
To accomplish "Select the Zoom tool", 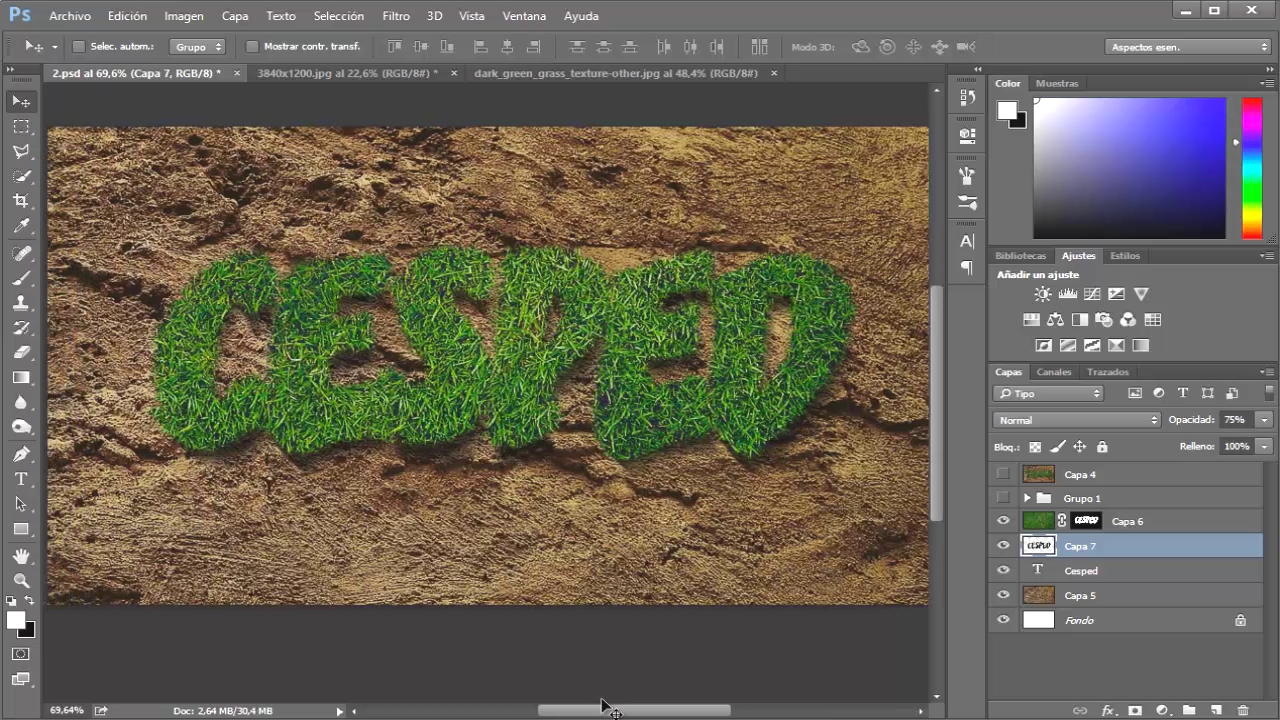I will tap(21, 581).
